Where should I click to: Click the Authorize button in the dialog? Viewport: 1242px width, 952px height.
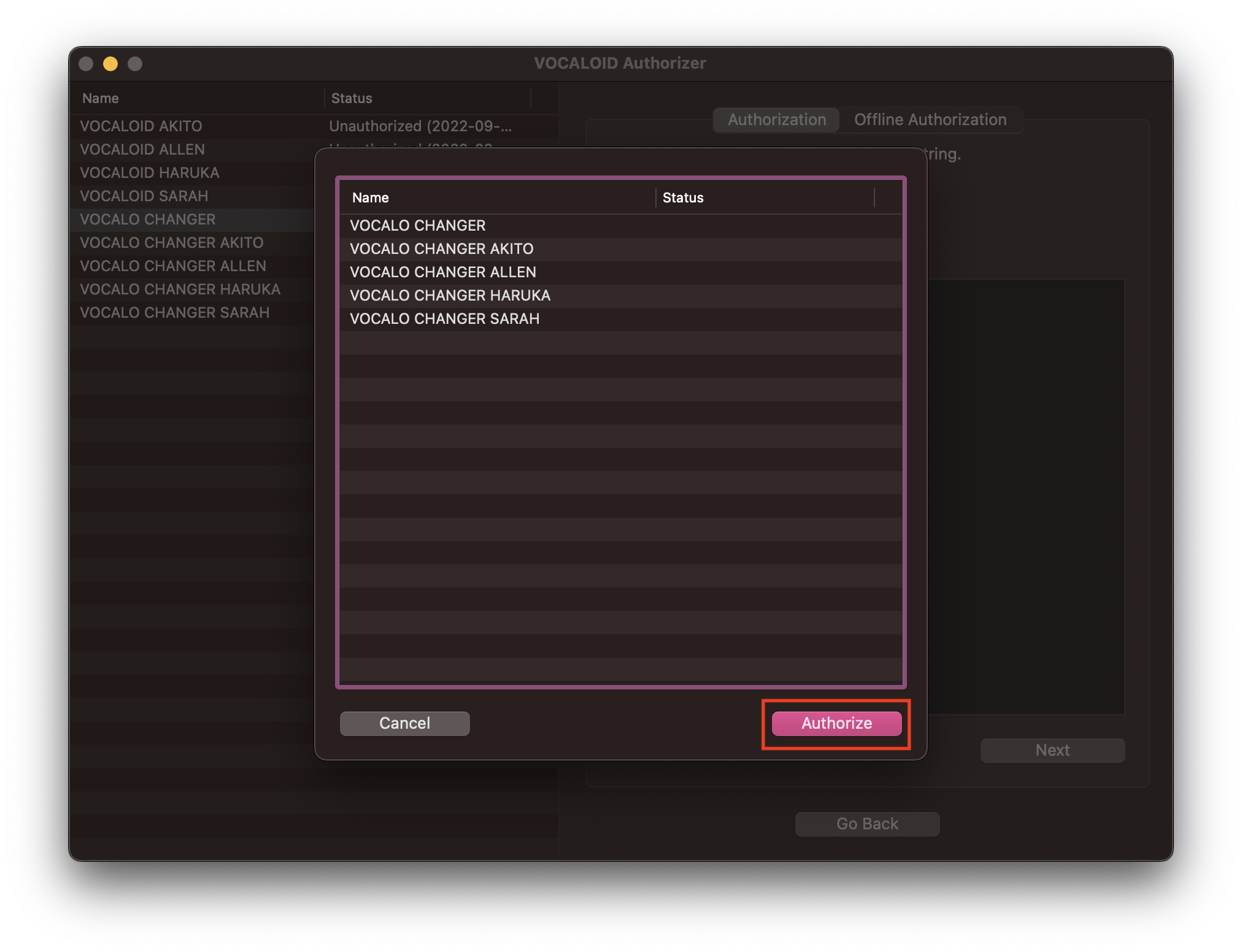point(836,723)
